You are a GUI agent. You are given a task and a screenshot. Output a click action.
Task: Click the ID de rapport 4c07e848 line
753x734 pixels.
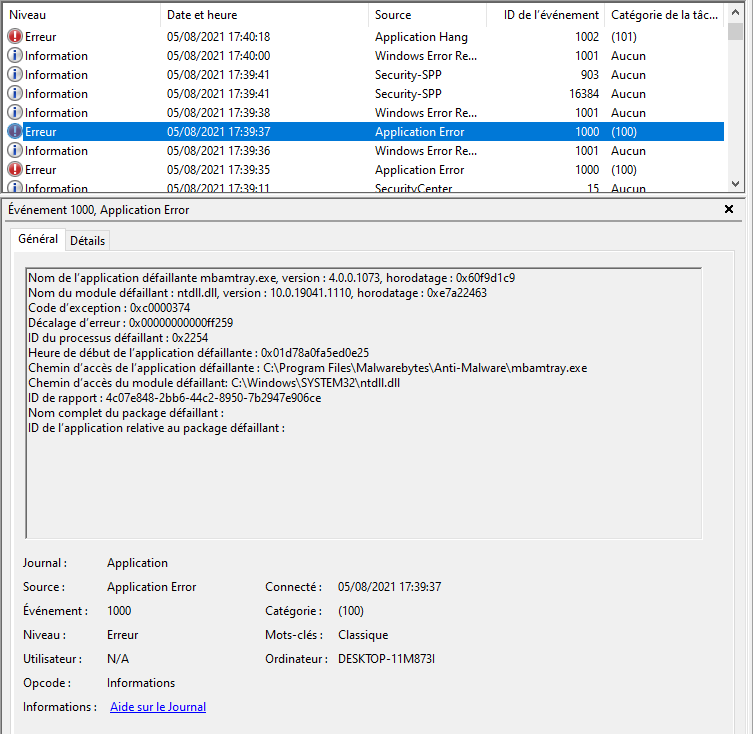tap(175, 397)
